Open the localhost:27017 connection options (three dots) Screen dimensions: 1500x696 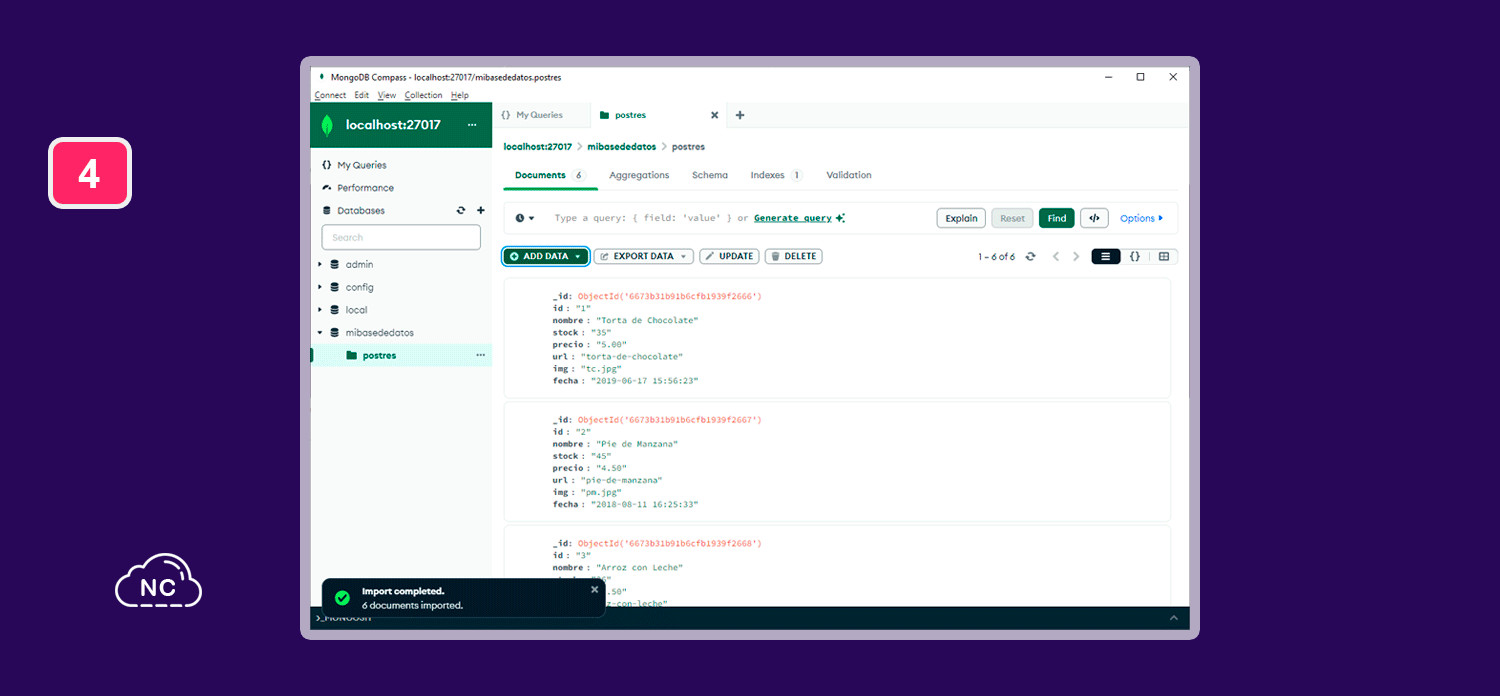click(472, 125)
